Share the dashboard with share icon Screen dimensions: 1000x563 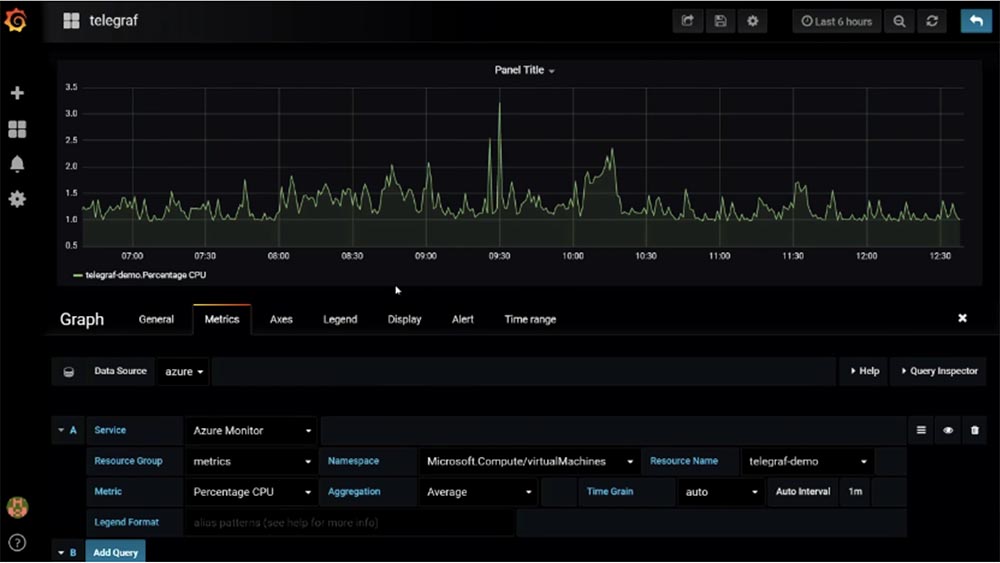[688, 21]
